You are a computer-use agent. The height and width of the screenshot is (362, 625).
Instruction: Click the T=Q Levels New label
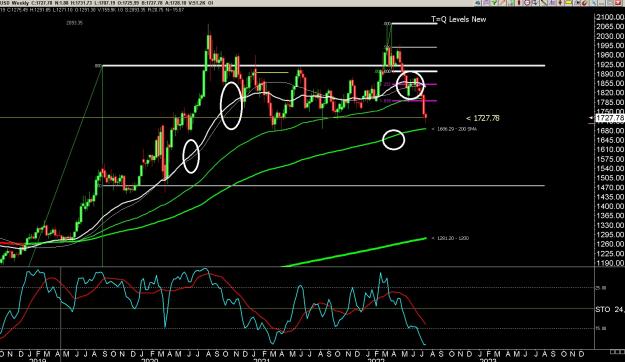coord(459,19)
